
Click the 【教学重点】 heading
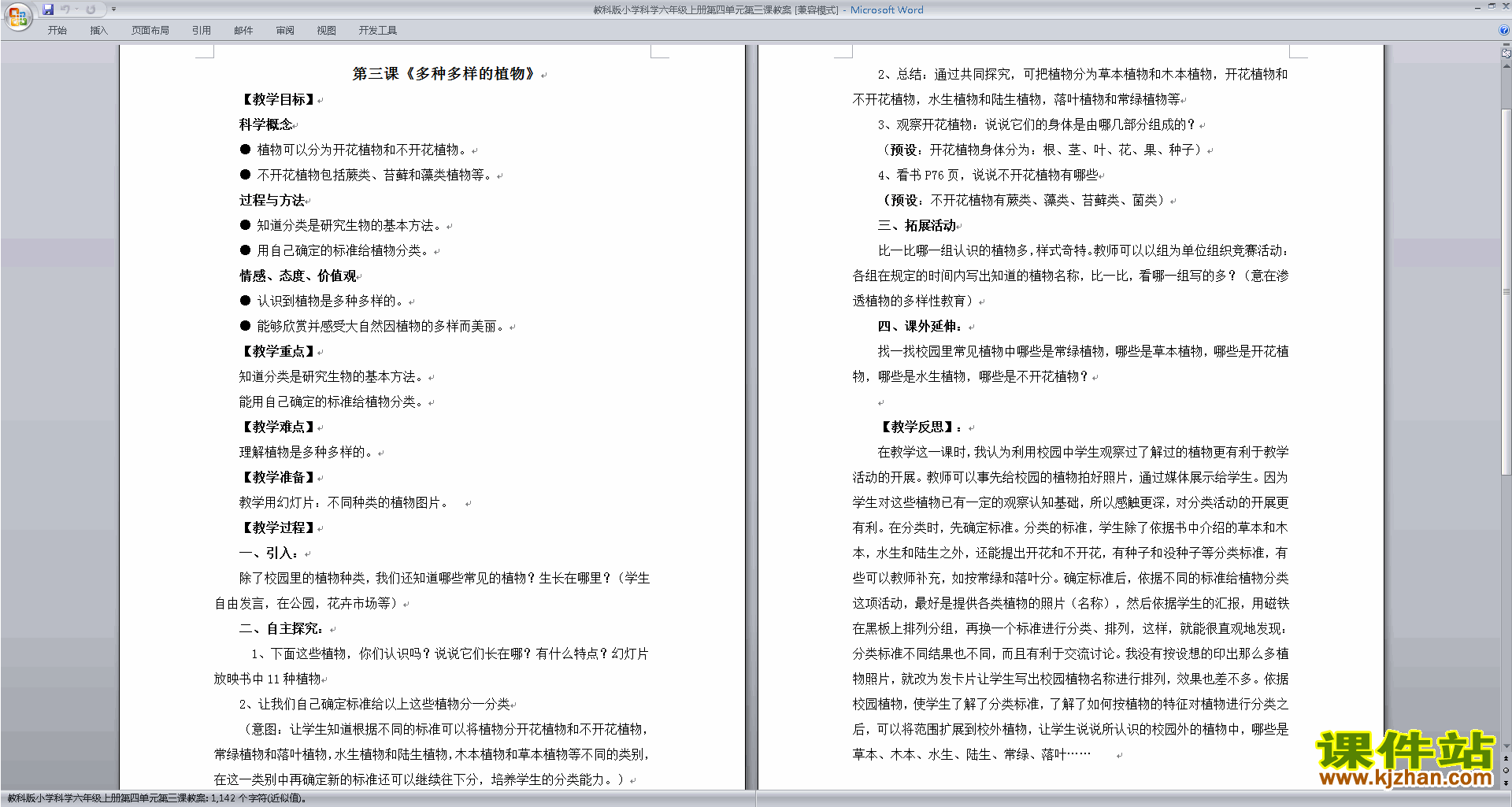279,351
